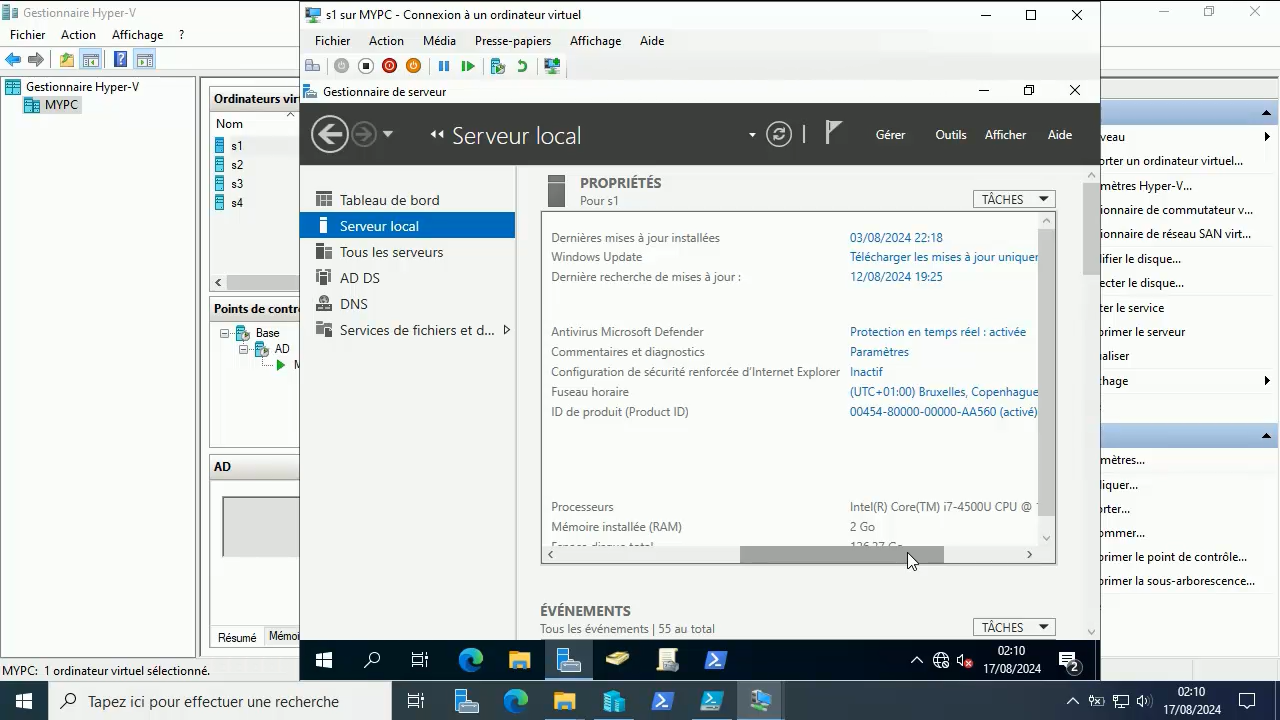Click the enhanced session mode icon
The height and width of the screenshot is (720, 1280).
point(552,66)
